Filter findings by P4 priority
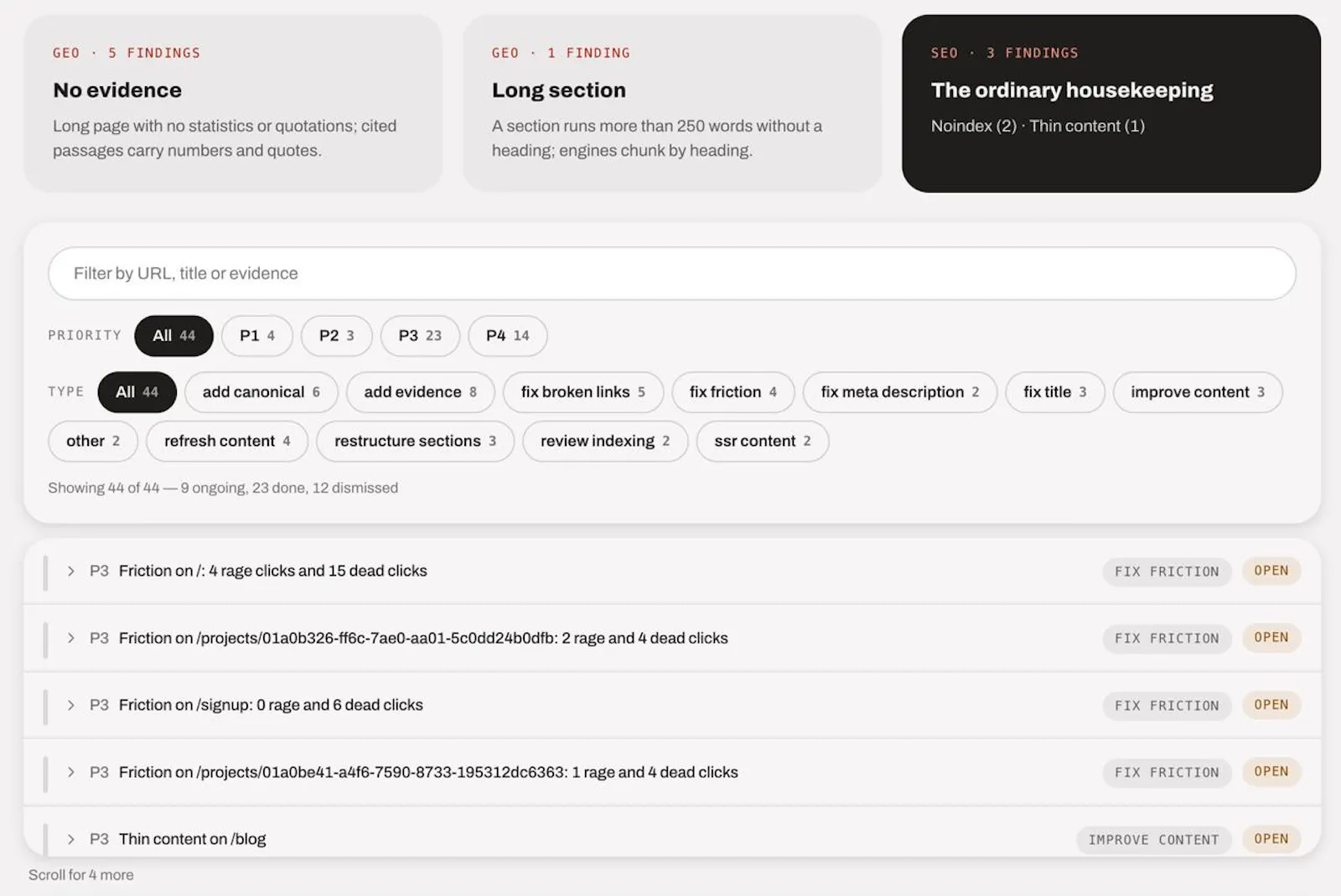The image size is (1341, 896). click(x=508, y=335)
